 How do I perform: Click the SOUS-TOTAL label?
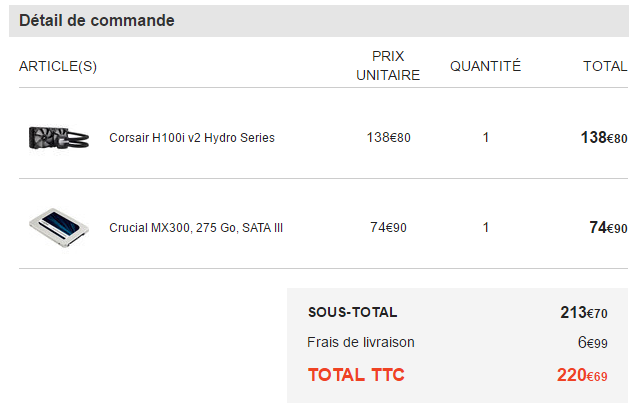point(352,312)
